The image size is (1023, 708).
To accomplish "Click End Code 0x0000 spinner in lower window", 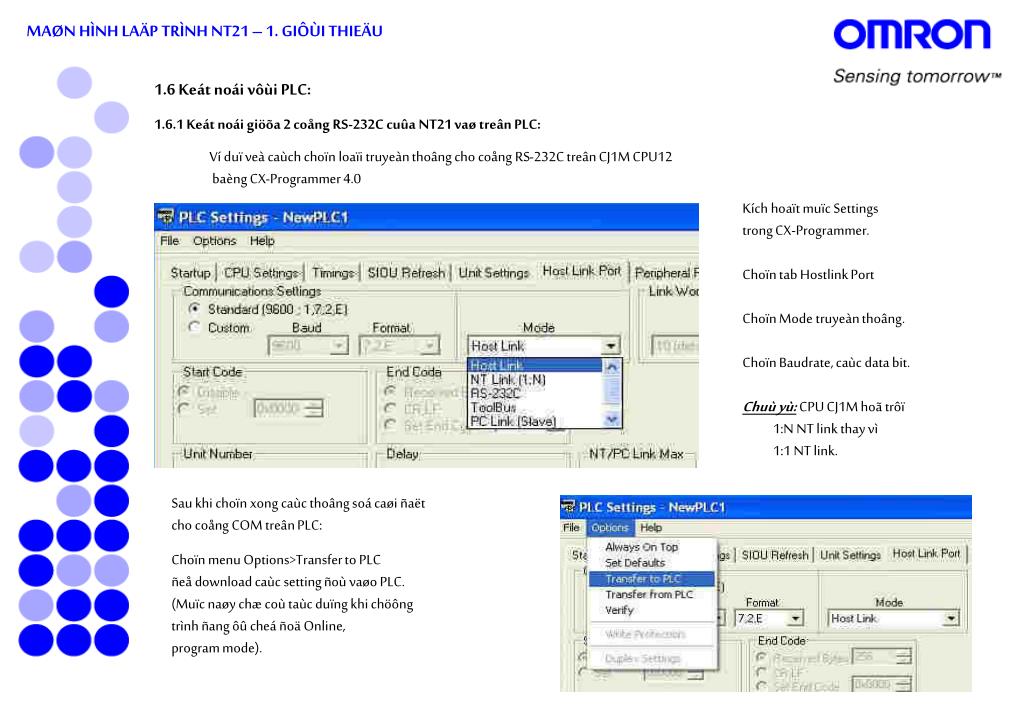I will [903, 684].
